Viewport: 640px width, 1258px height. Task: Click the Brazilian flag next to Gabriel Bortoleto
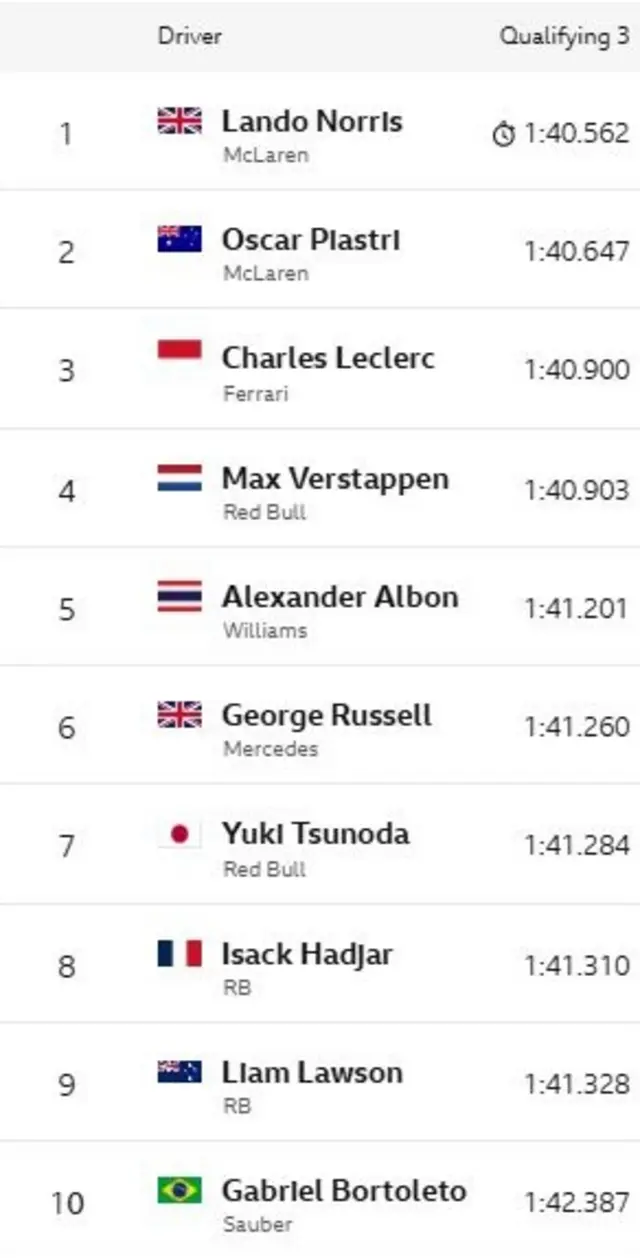tap(180, 1190)
